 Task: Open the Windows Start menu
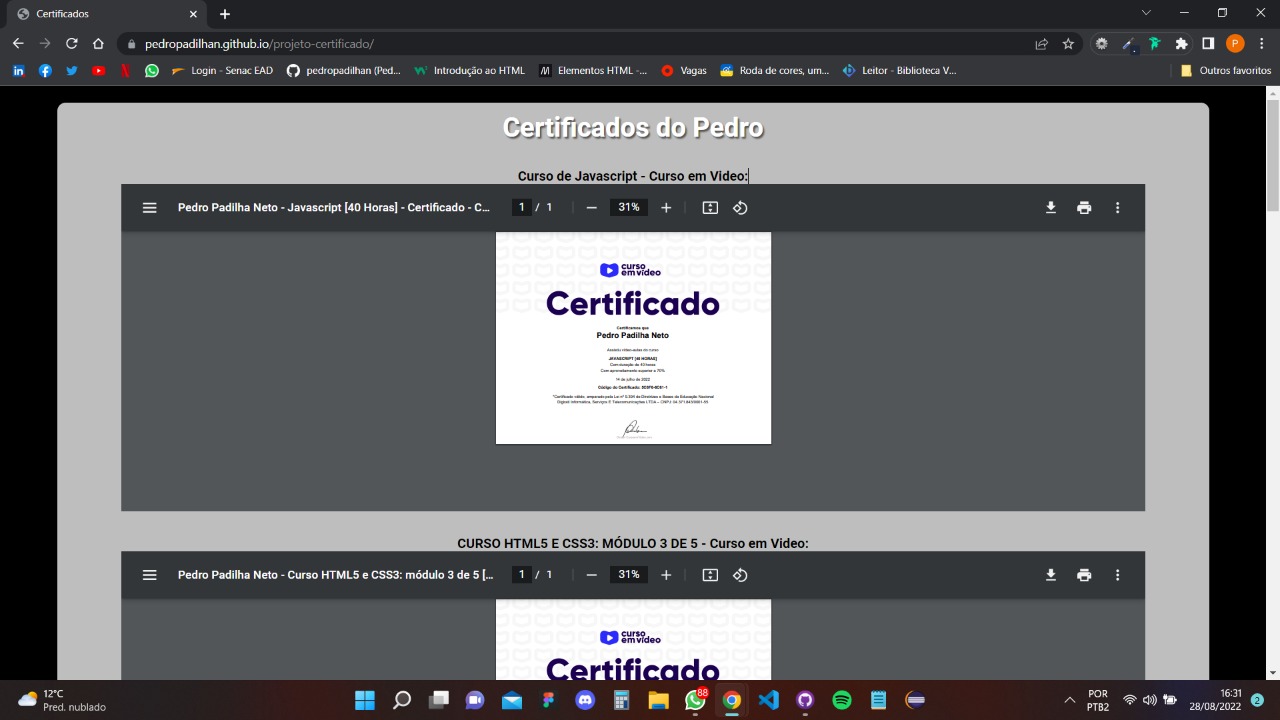tap(365, 700)
